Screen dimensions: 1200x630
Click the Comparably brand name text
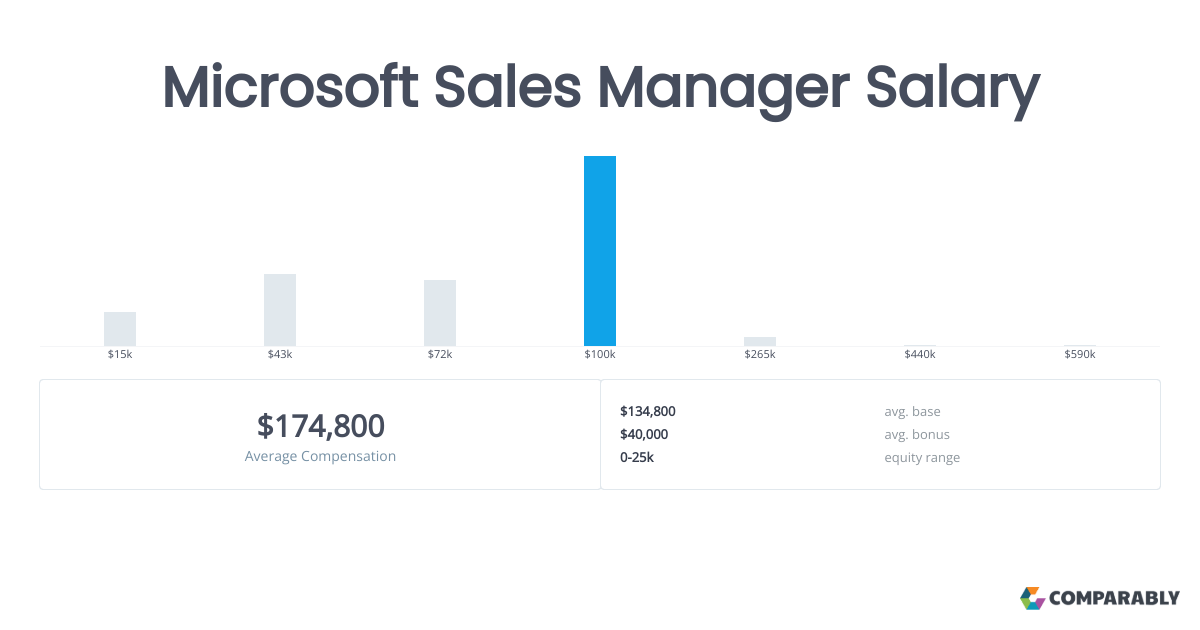[x=1114, y=599]
